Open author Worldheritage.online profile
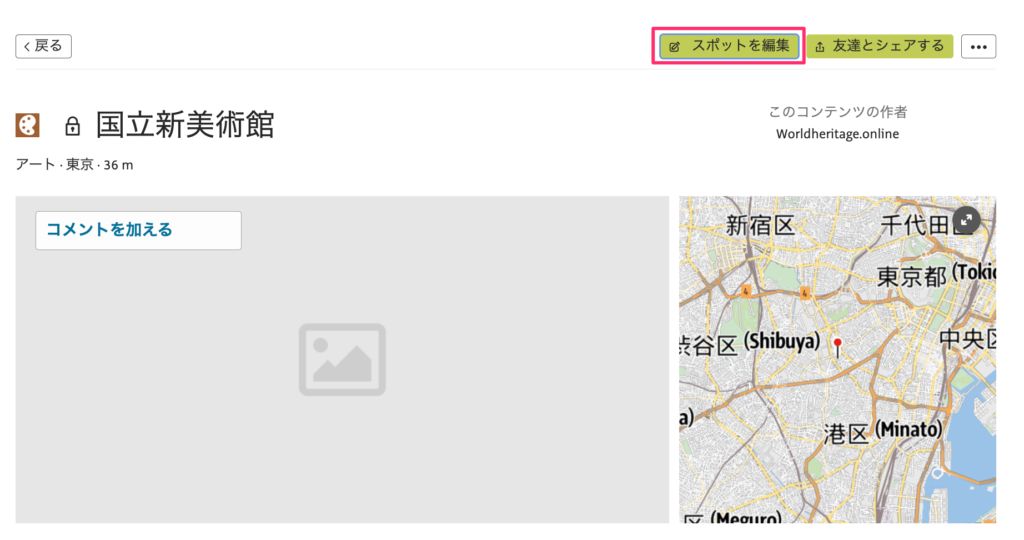Screen dimensions: 1024x540 pyautogui.click(x=837, y=134)
